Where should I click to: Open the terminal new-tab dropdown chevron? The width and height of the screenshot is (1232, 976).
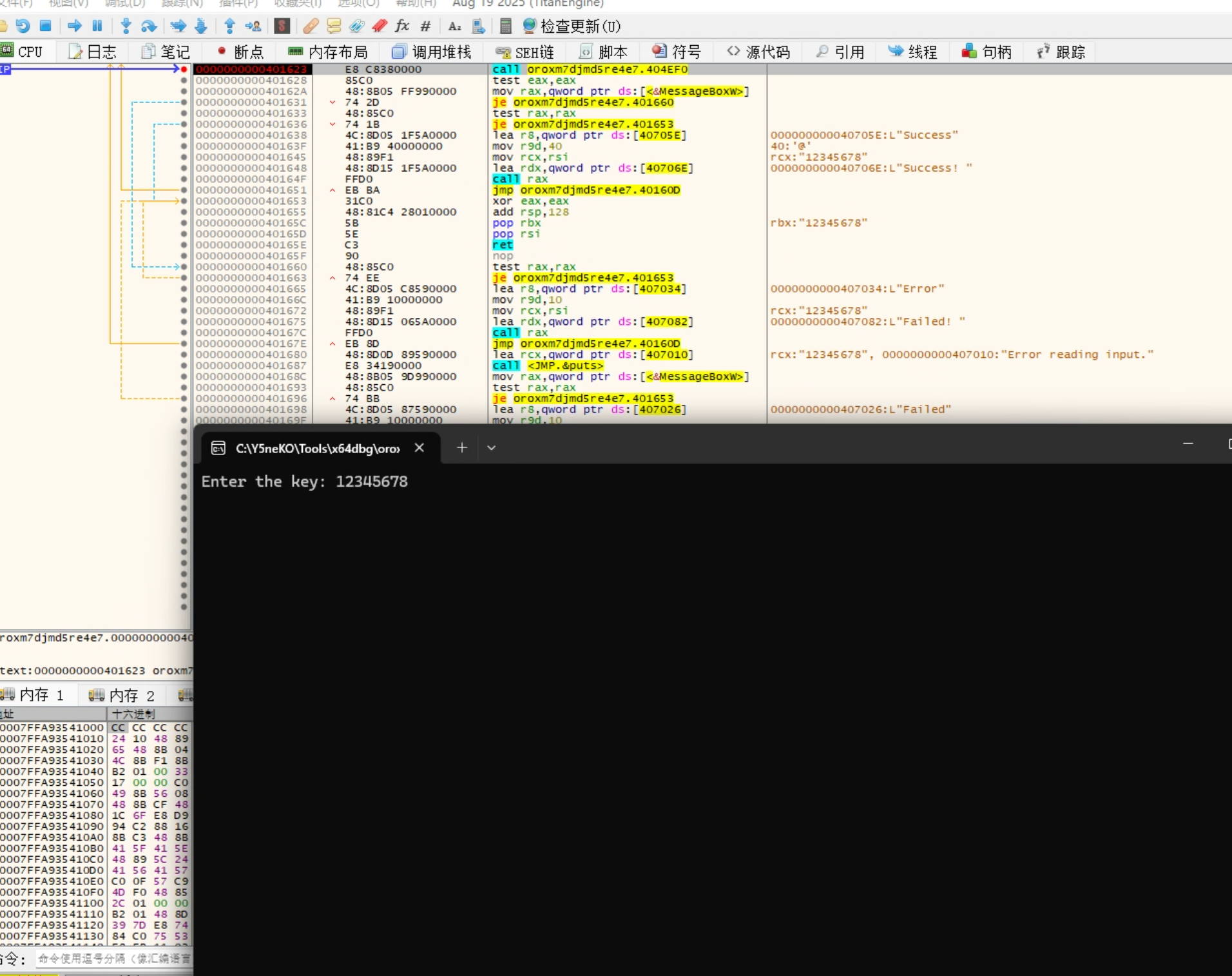(492, 447)
